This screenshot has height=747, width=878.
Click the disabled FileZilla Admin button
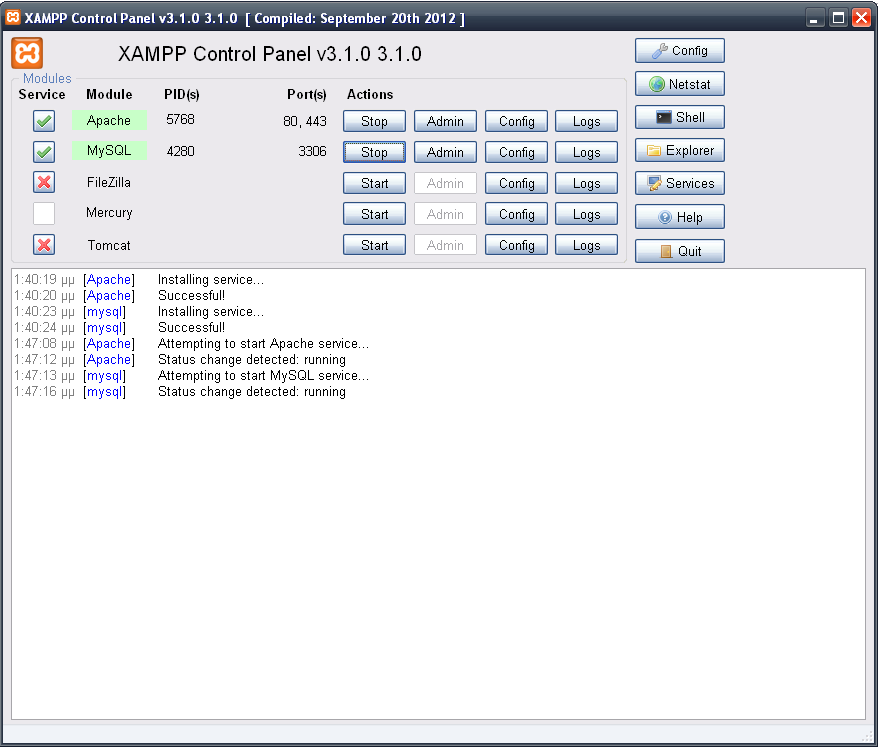445,183
